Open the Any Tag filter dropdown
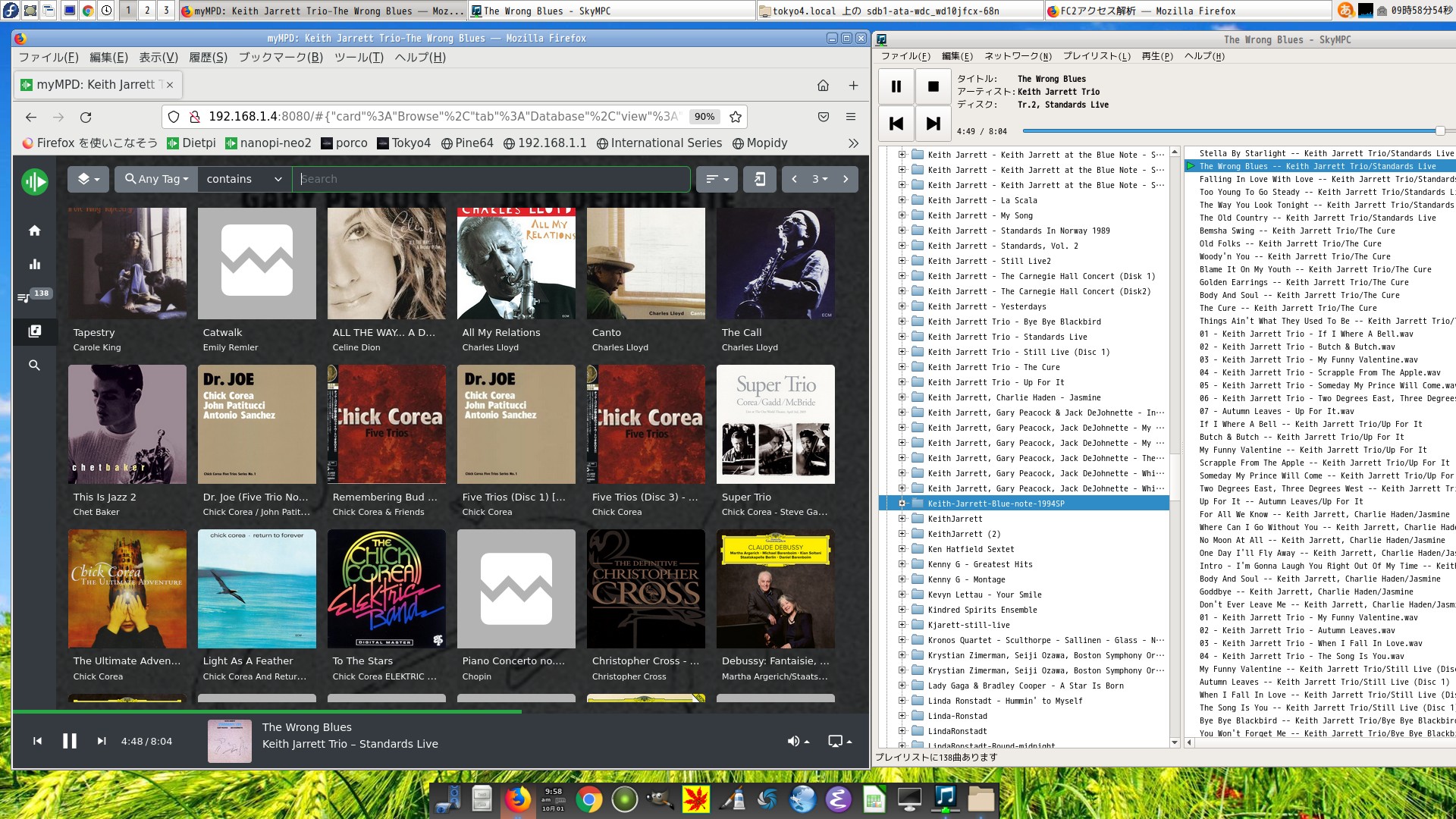1456x819 pixels. click(156, 179)
